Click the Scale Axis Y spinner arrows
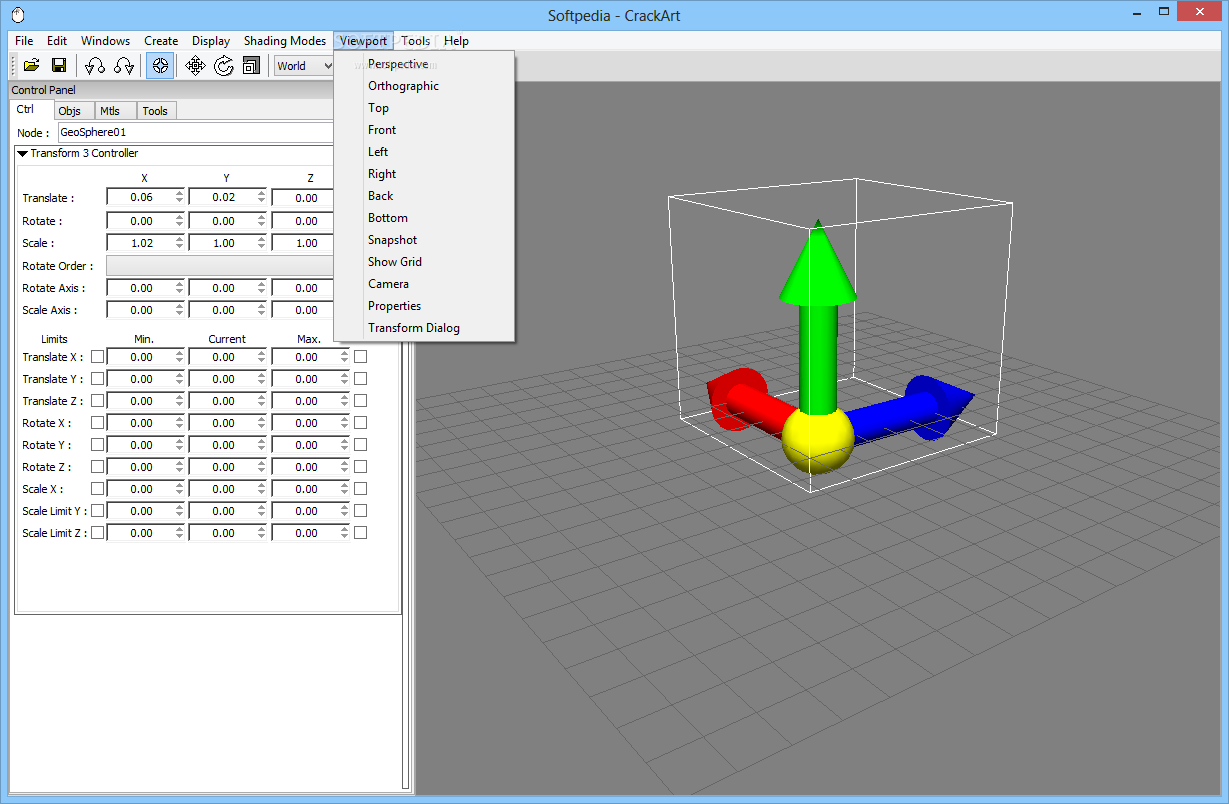This screenshot has width=1229, height=804. click(261, 310)
